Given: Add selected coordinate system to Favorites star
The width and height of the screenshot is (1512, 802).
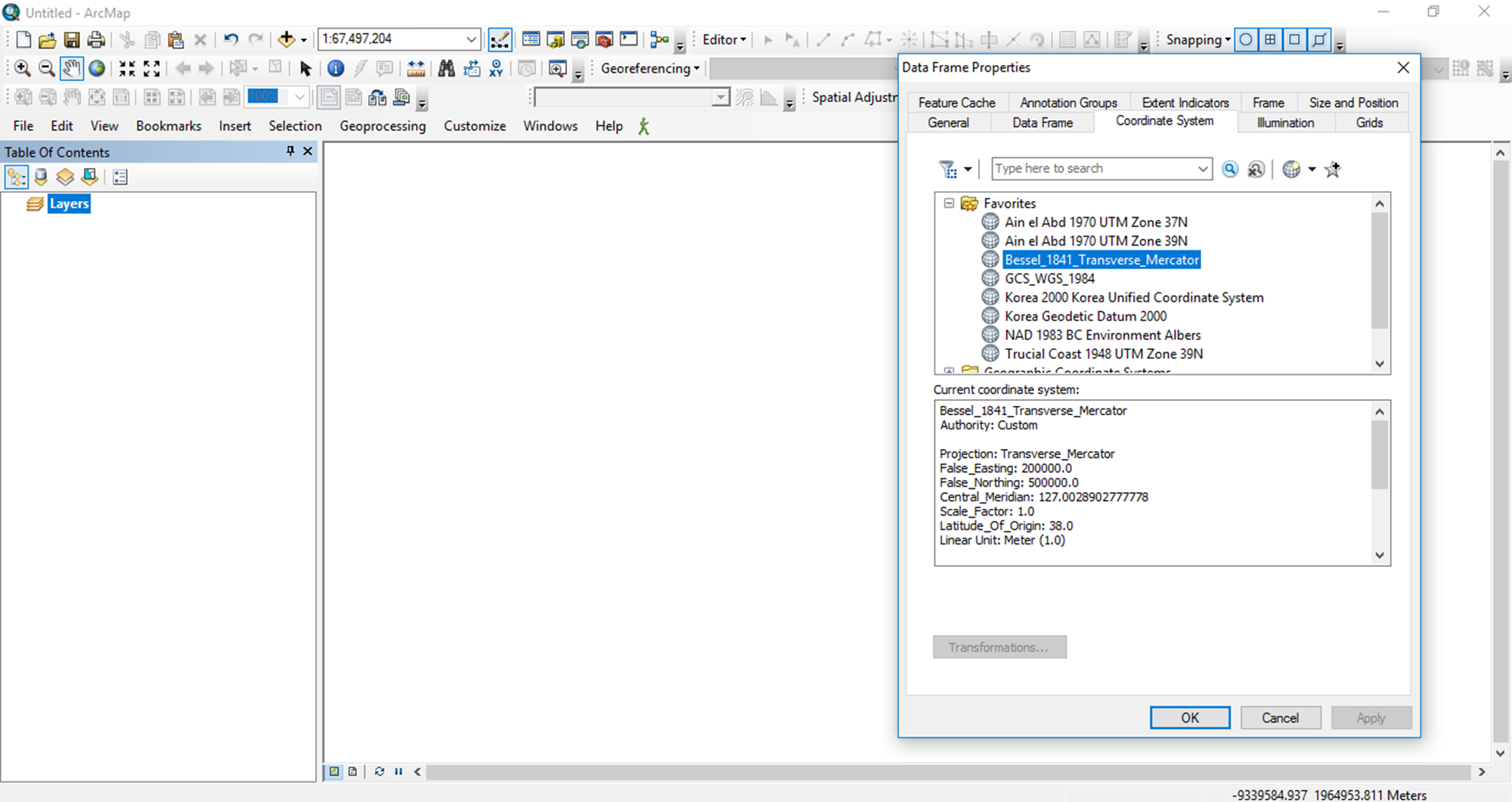Looking at the screenshot, I should click(1332, 169).
